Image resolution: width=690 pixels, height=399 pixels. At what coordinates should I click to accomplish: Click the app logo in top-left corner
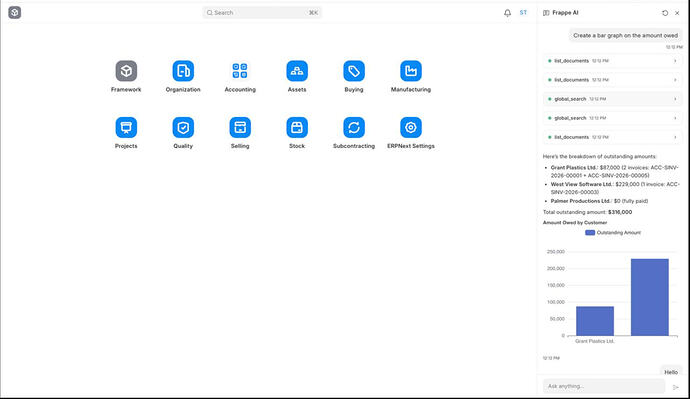click(15, 12)
